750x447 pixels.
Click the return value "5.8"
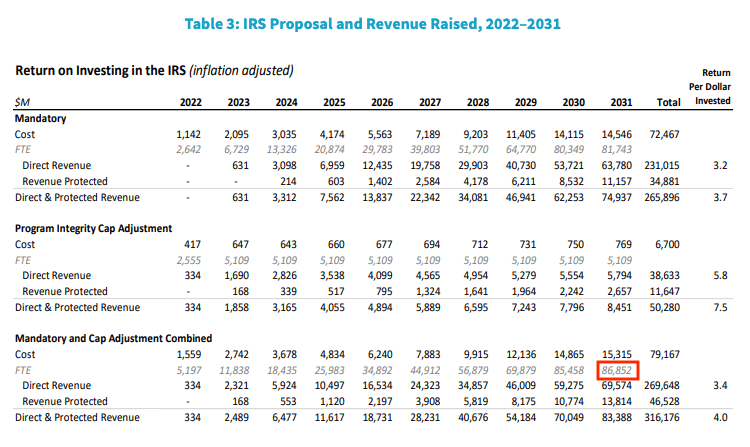point(720,275)
